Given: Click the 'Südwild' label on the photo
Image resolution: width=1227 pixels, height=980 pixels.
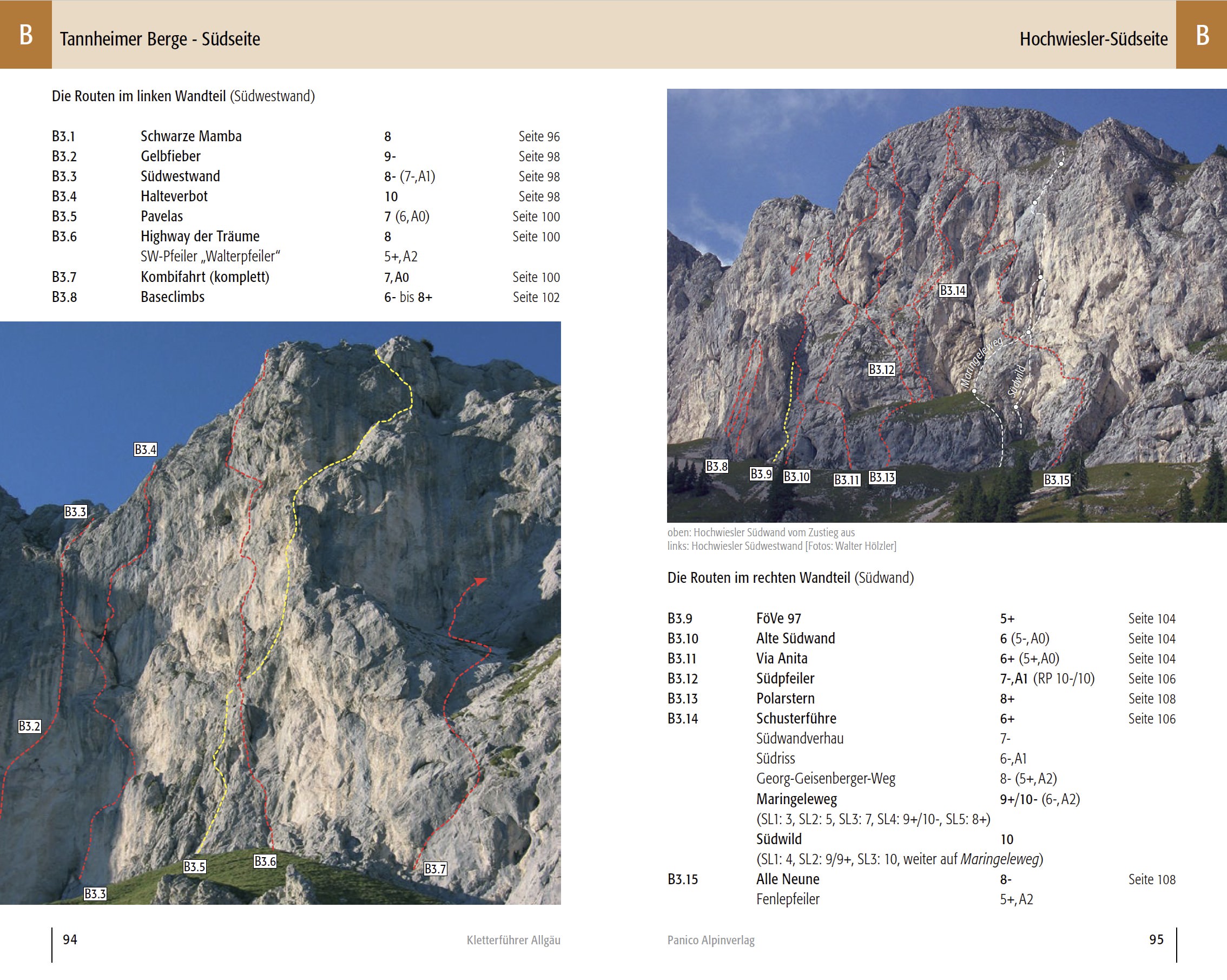Looking at the screenshot, I should [x=1017, y=380].
